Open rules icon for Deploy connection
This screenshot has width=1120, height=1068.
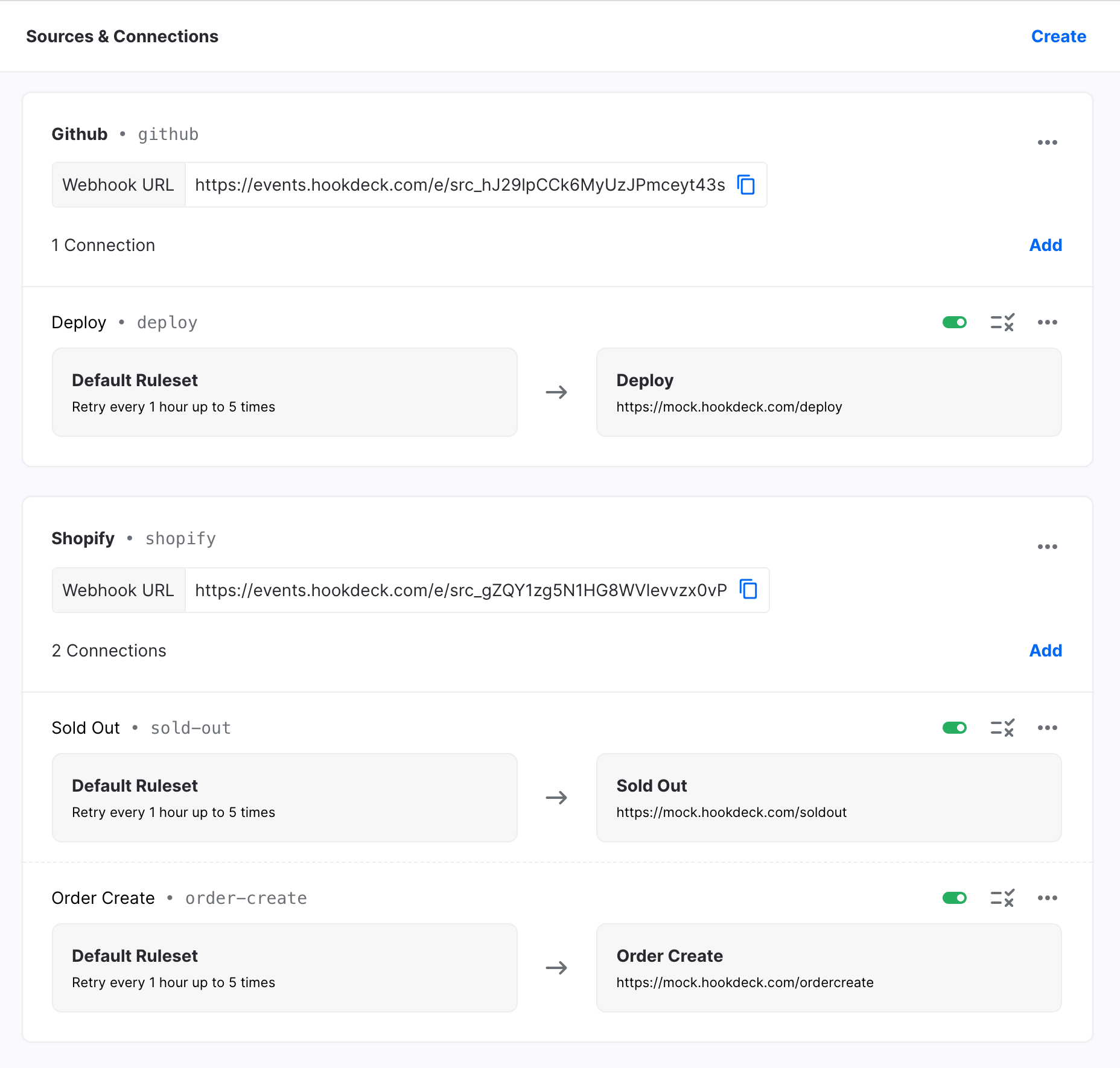click(1002, 322)
